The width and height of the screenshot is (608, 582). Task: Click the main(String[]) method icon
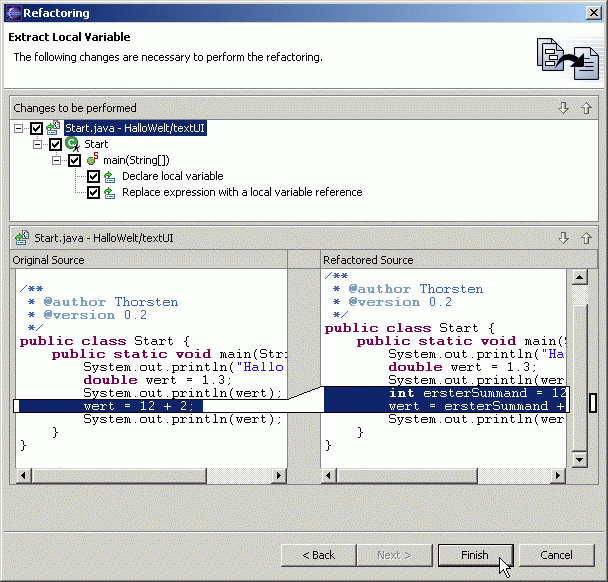tap(91, 160)
